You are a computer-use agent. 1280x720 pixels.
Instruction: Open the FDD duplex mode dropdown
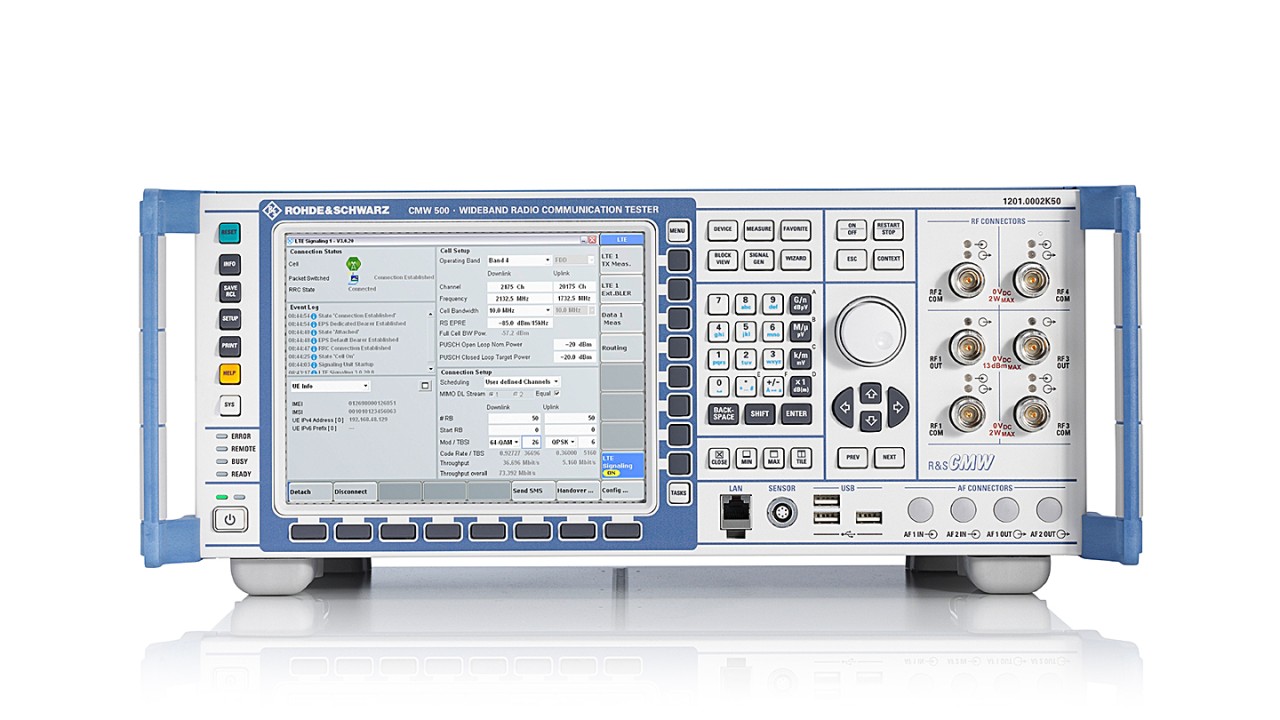tap(574, 261)
